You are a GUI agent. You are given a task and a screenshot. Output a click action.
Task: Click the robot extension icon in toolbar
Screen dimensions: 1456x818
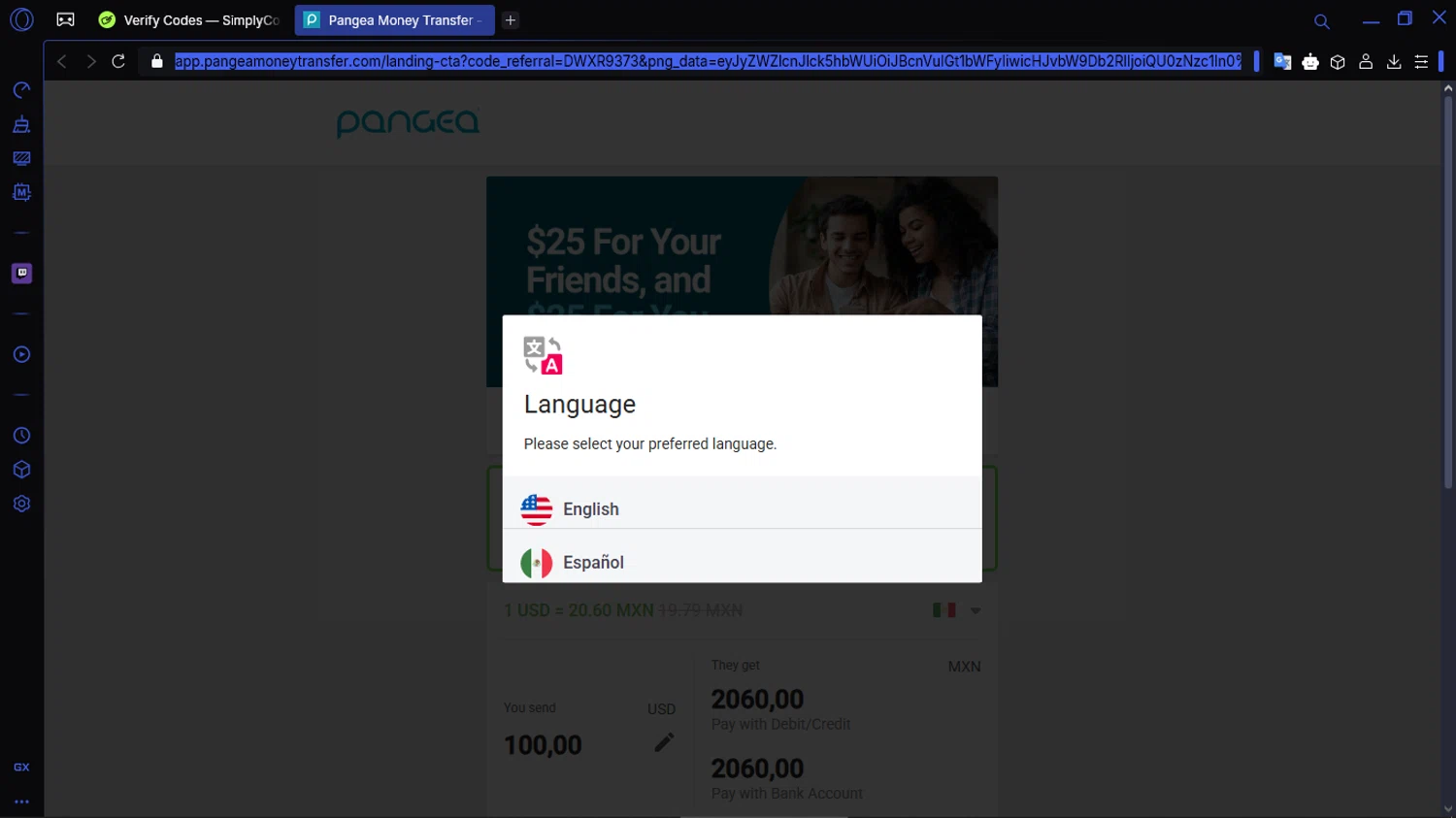(1310, 61)
